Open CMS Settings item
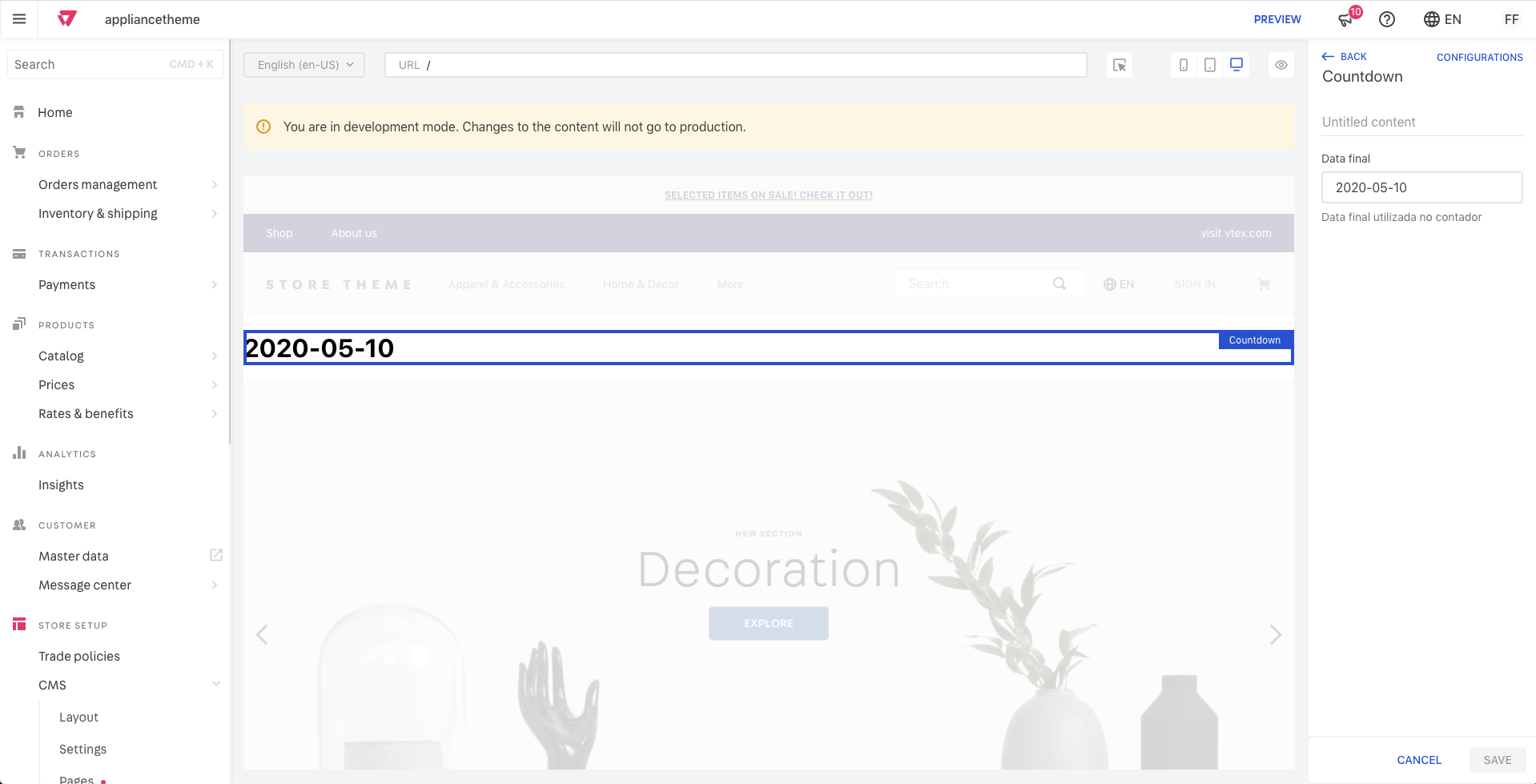Image resolution: width=1536 pixels, height=784 pixels. [x=82, y=749]
